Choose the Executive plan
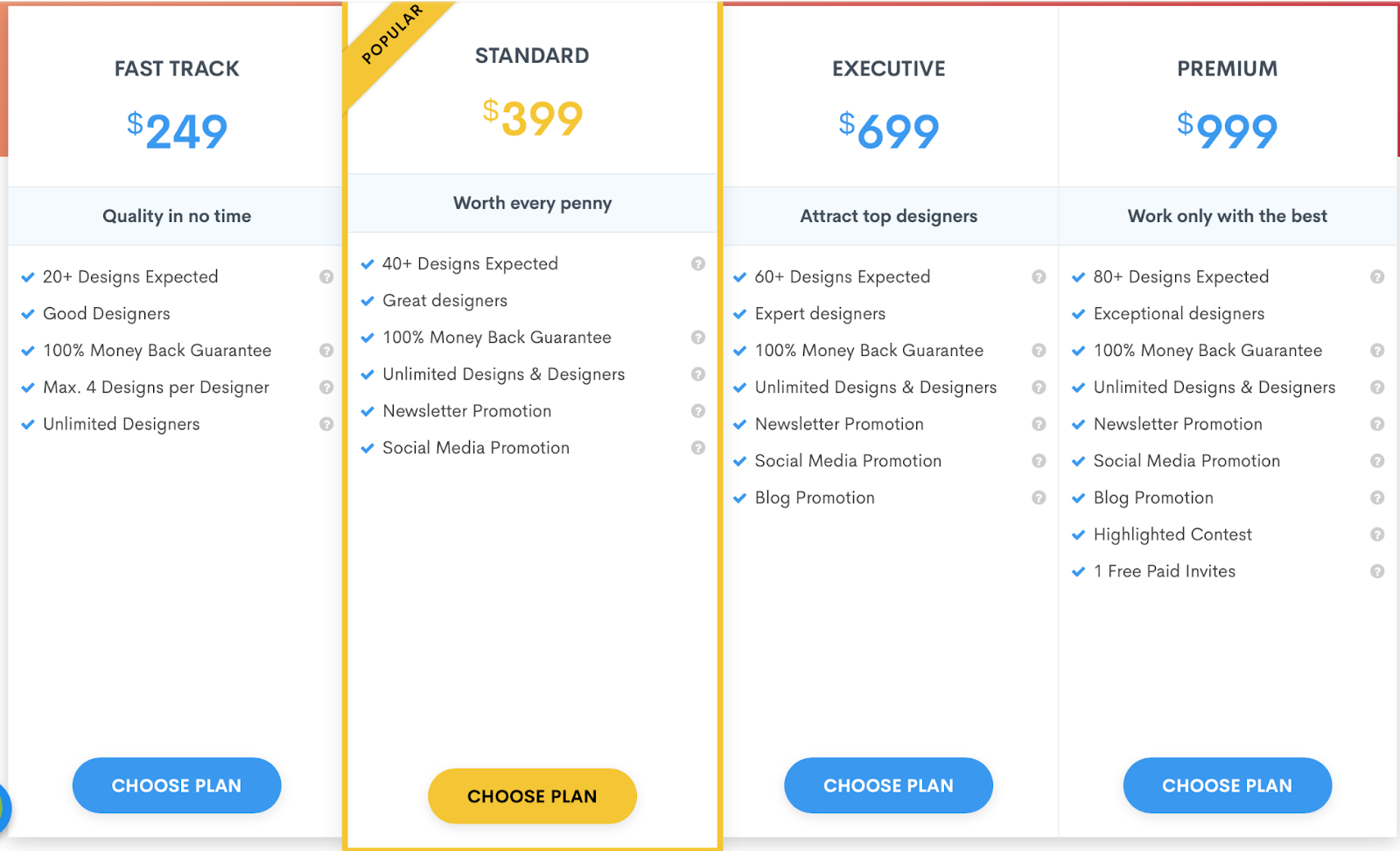 click(888, 785)
